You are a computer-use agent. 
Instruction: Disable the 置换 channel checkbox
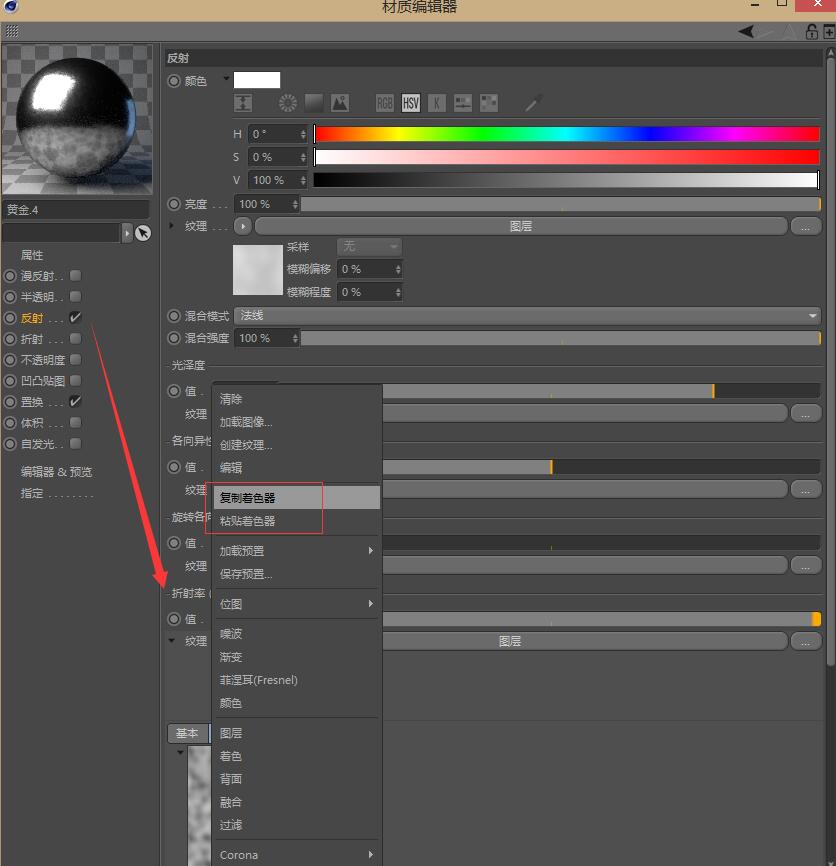click(x=76, y=401)
